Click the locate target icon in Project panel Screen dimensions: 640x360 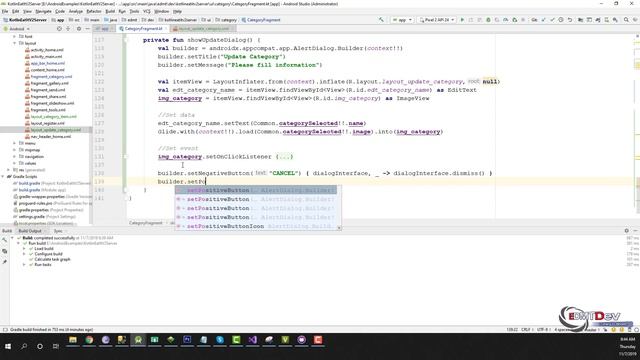tap(59, 29)
